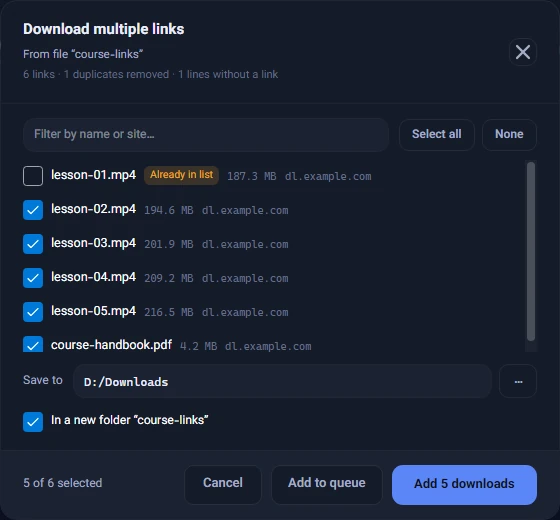Image resolution: width=560 pixels, height=520 pixels.
Task: Click the lesson-03.mp4 file name
Action: [x=93, y=243]
